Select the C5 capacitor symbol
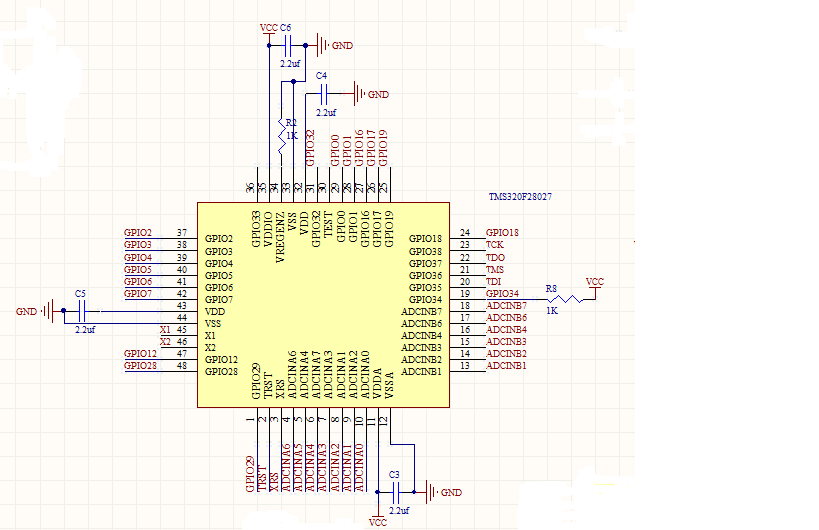The height and width of the screenshot is (530, 819). (81, 312)
